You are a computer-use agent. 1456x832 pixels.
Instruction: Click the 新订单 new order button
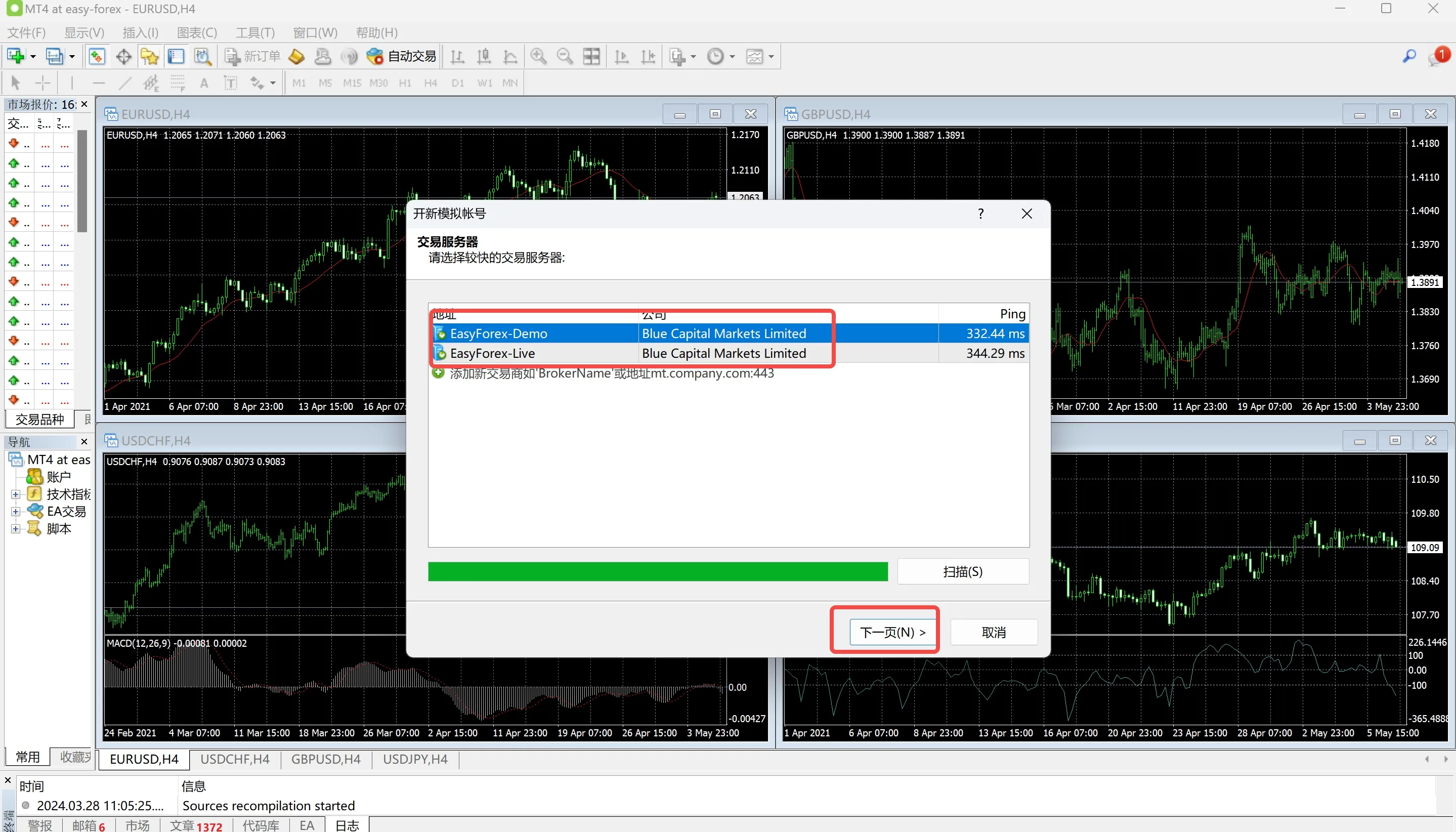point(252,56)
